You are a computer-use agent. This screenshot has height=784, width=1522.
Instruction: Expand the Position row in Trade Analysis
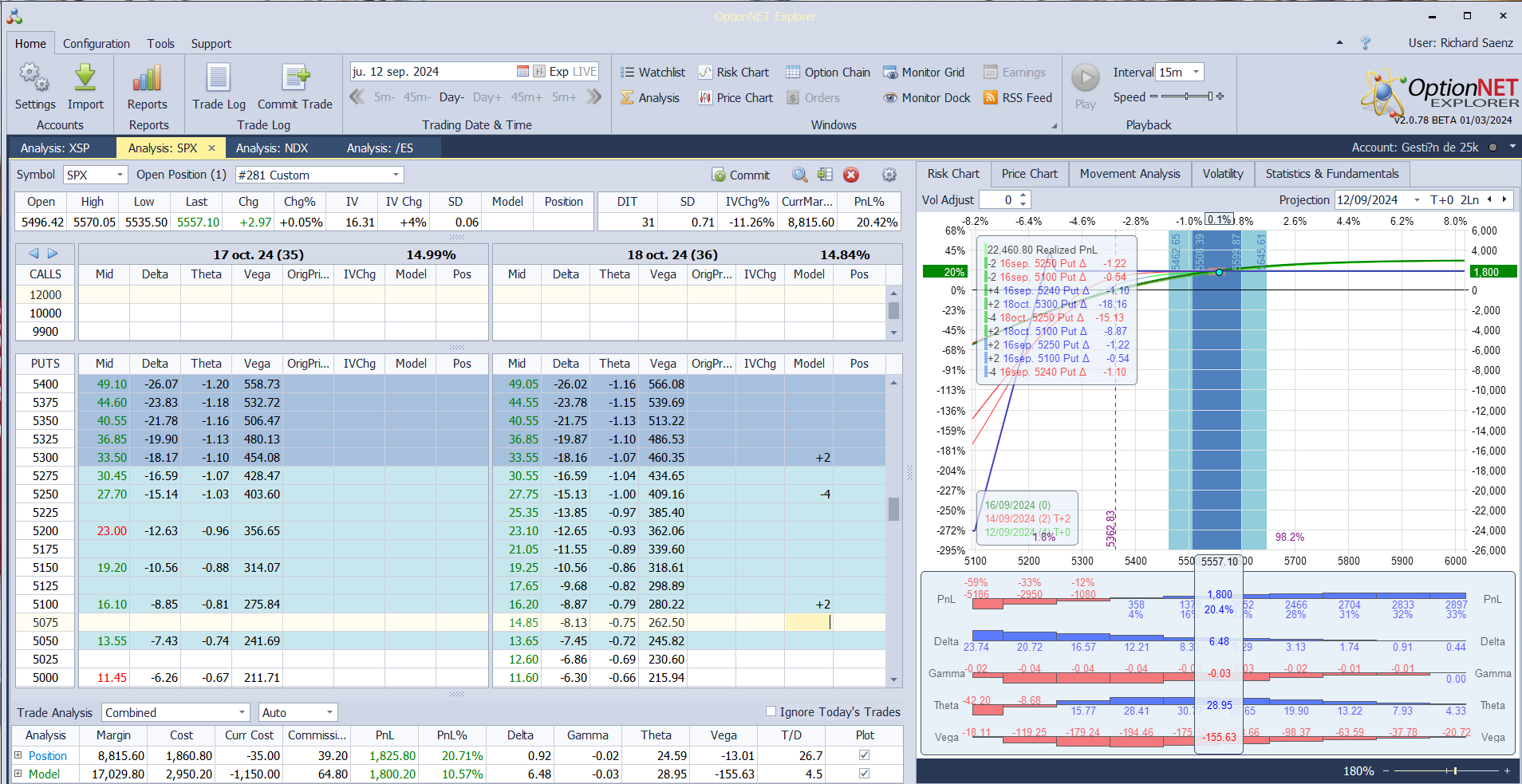[18, 755]
